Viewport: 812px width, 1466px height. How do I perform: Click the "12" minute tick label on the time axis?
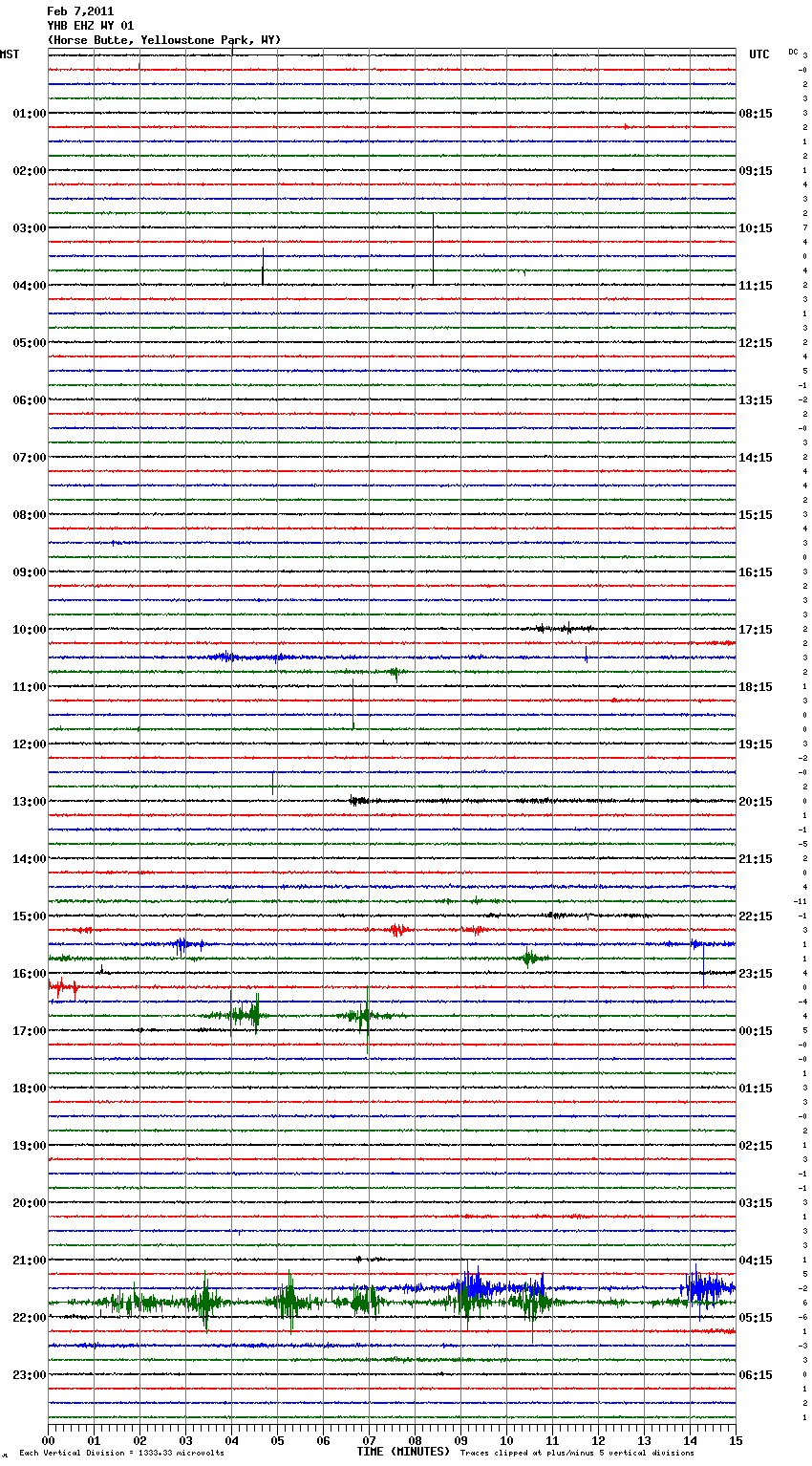[x=598, y=1440]
